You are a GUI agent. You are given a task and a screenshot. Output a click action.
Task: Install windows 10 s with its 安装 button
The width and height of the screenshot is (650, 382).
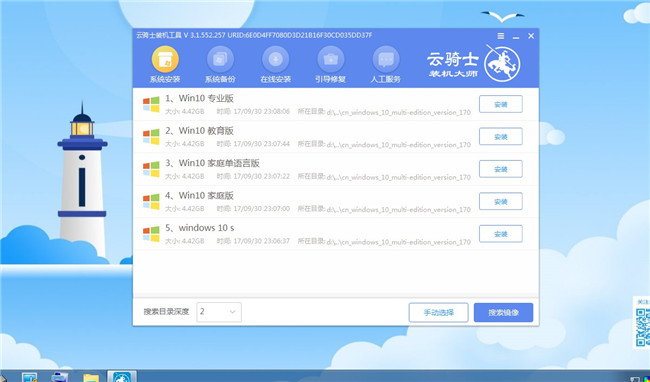pos(501,234)
